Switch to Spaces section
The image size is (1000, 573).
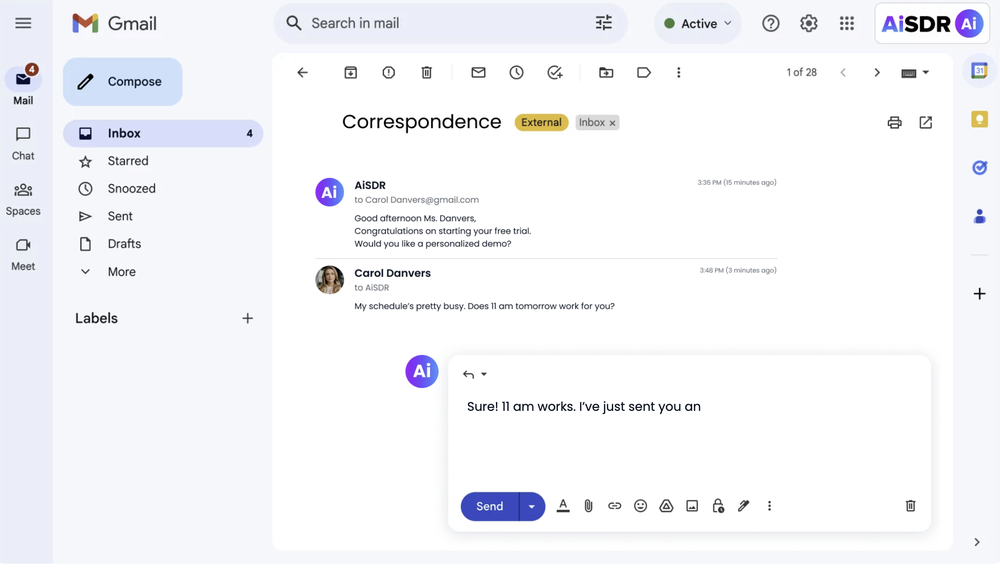coord(23,199)
